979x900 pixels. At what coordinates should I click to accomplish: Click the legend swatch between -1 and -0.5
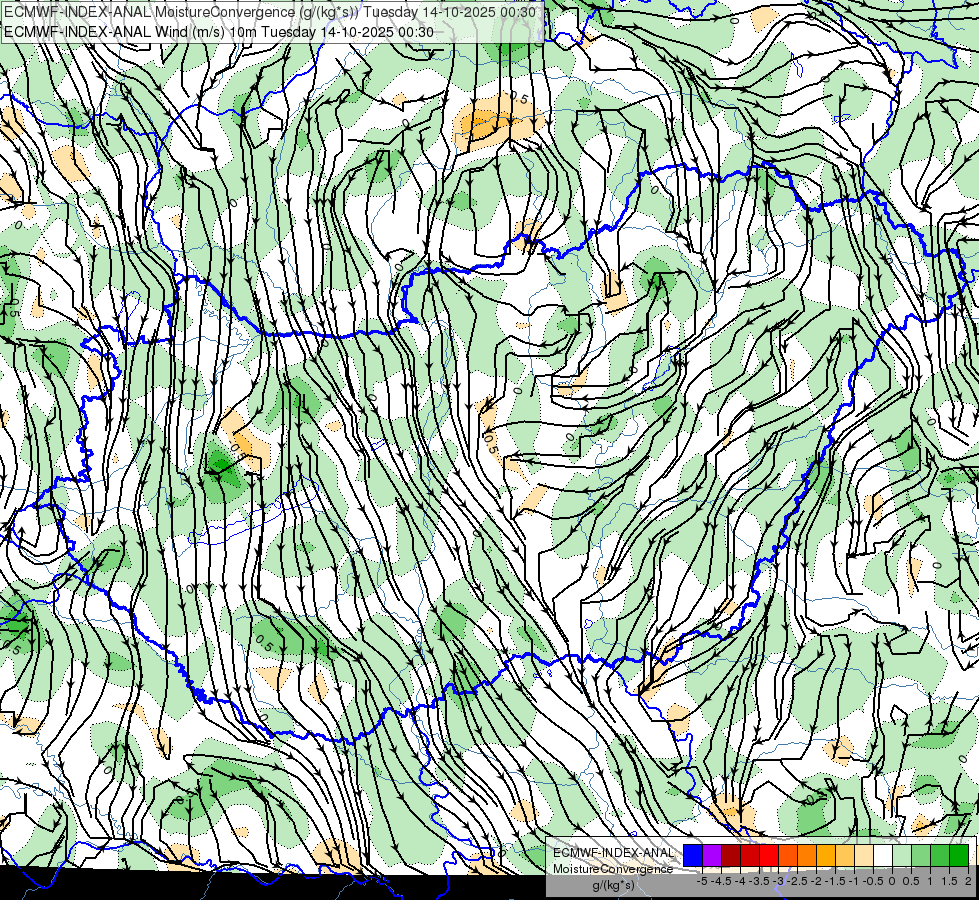864,855
